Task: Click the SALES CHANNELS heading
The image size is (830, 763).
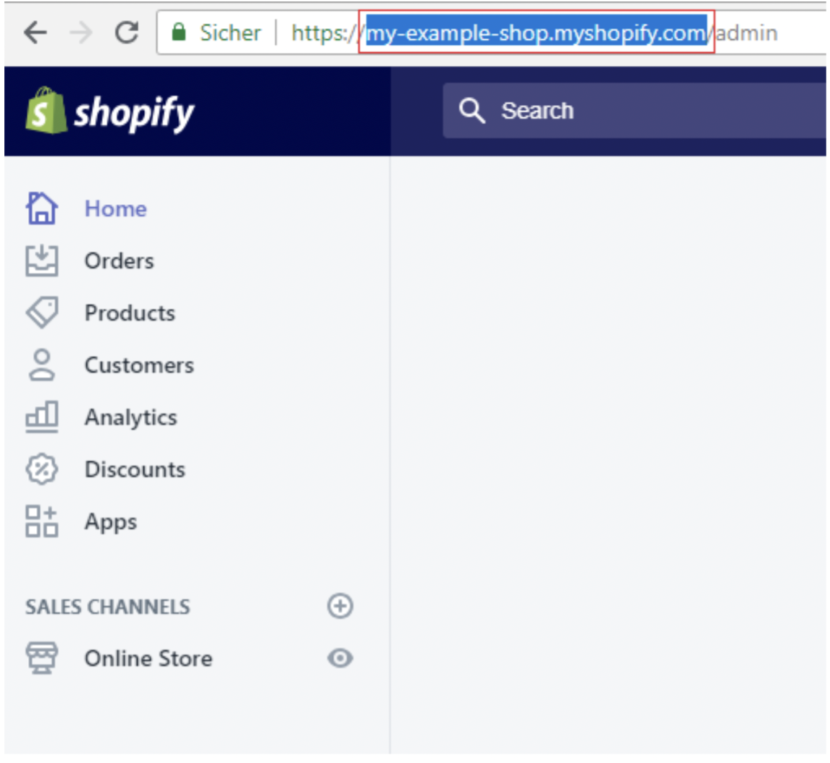Action: point(107,607)
